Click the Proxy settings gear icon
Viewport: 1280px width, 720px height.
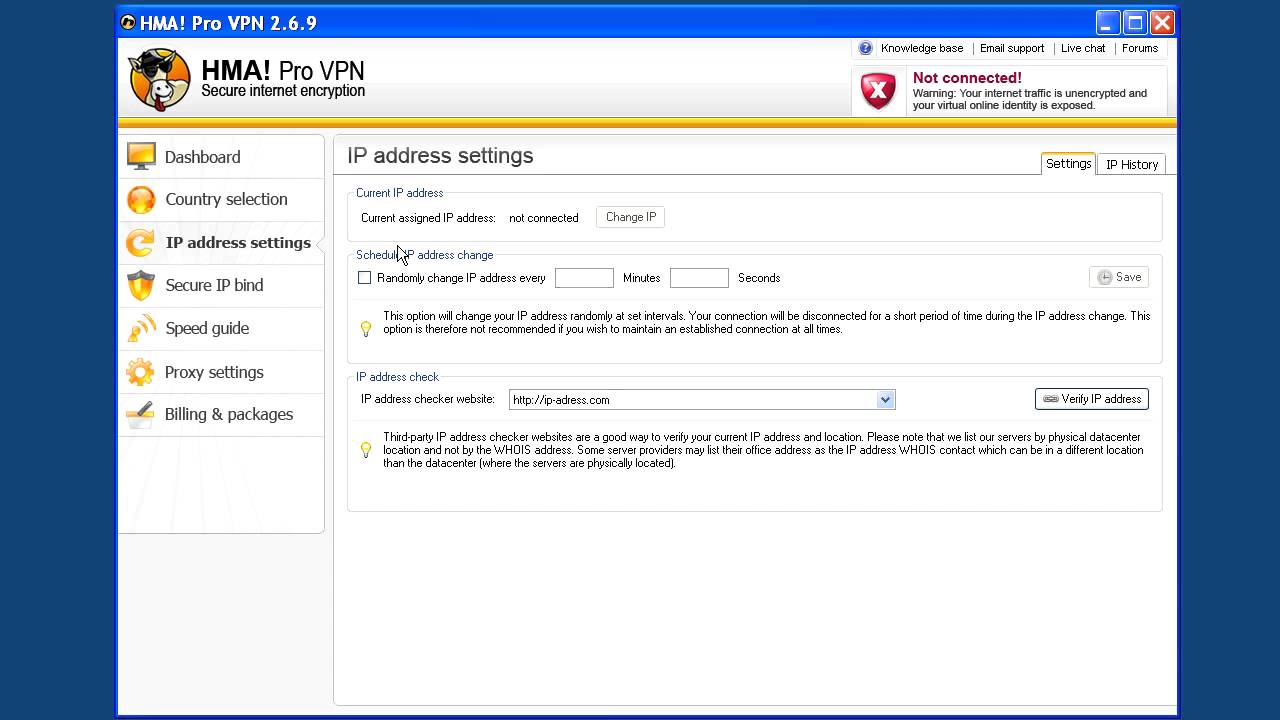(x=141, y=372)
